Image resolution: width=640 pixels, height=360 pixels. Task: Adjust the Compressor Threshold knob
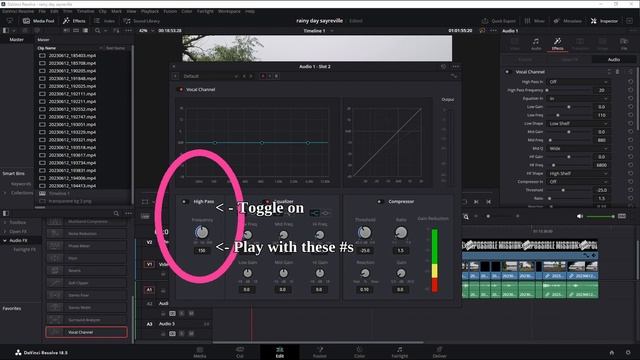pos(364,232)
